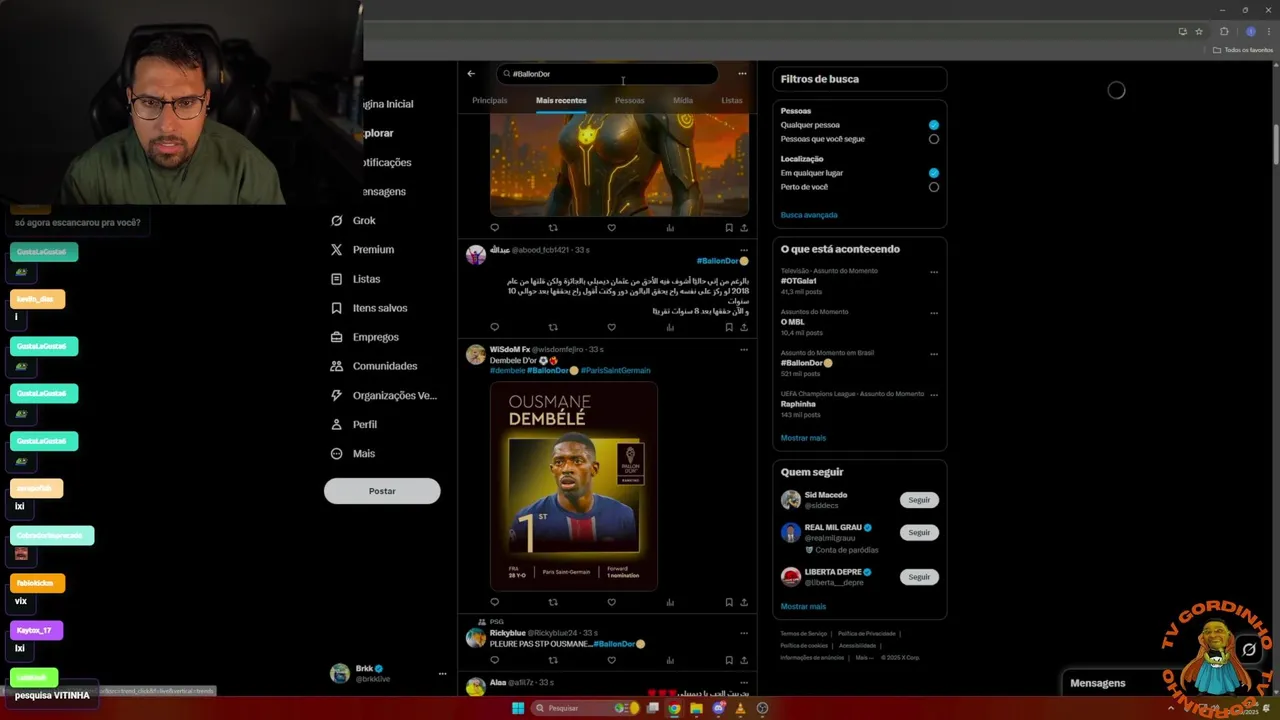This screenshot has width=1280, height=720.
Task: Switch to the Listas tab
Action: [732, 100]
